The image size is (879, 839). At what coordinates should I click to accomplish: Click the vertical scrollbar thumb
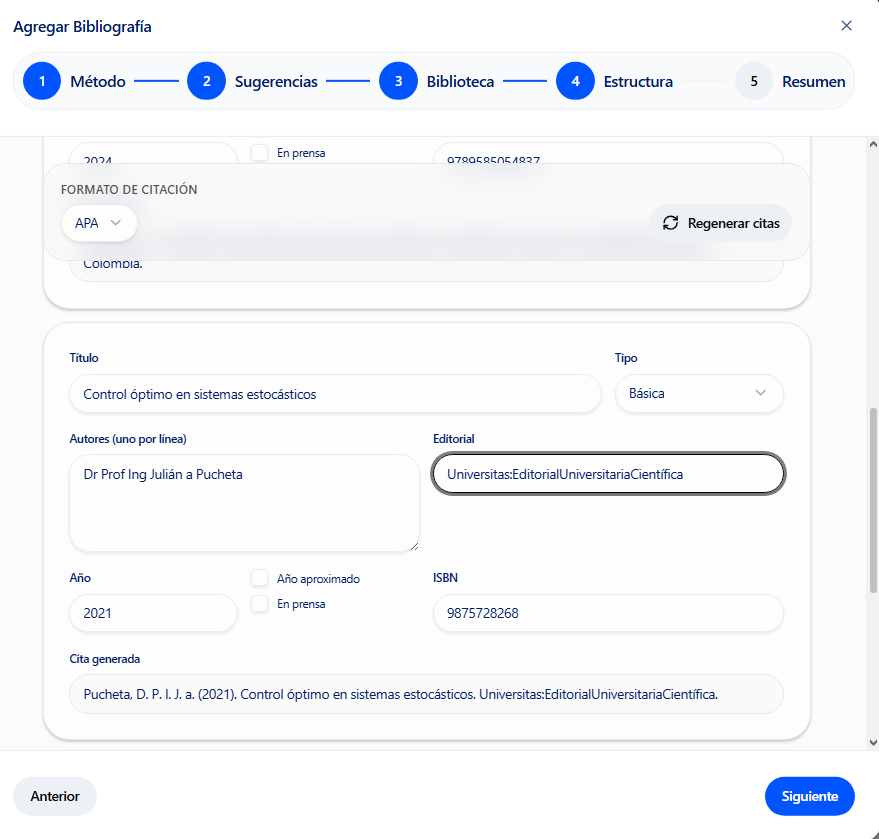pyautogui.click(x=871, y=500)
